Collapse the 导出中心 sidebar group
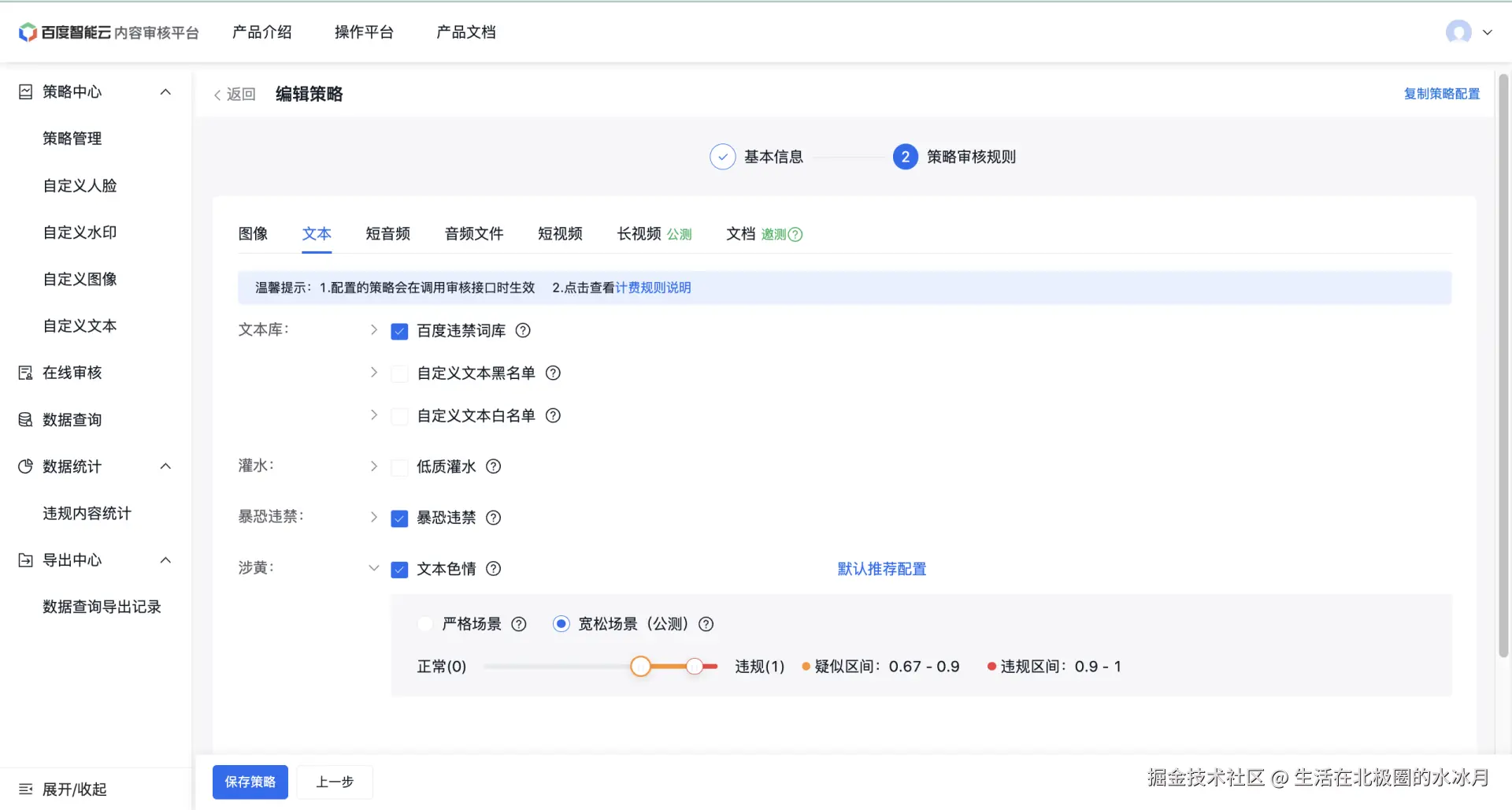1512x810 pixels. pos(165,560)
